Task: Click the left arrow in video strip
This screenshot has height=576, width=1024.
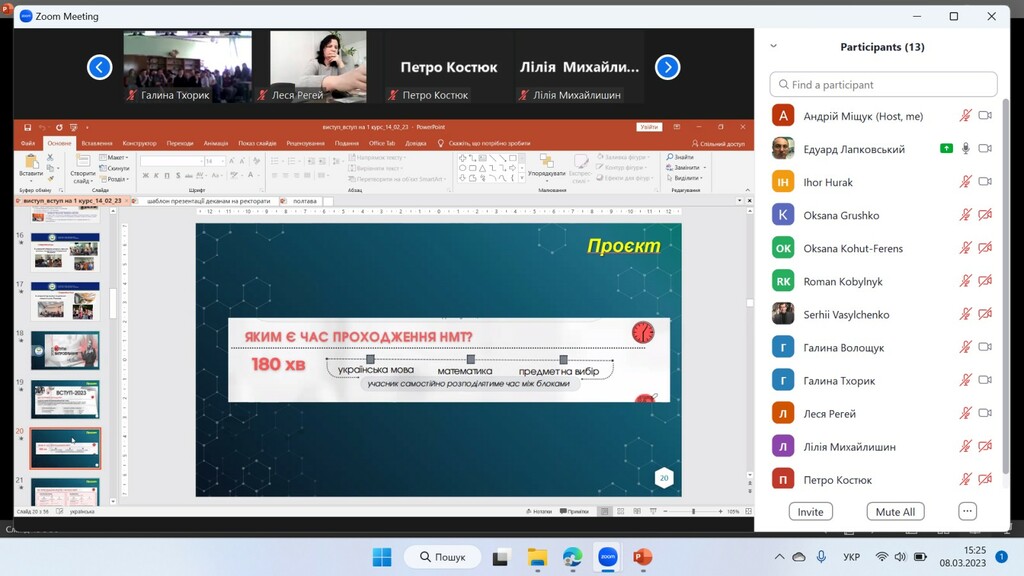Action: pos(100,67)
